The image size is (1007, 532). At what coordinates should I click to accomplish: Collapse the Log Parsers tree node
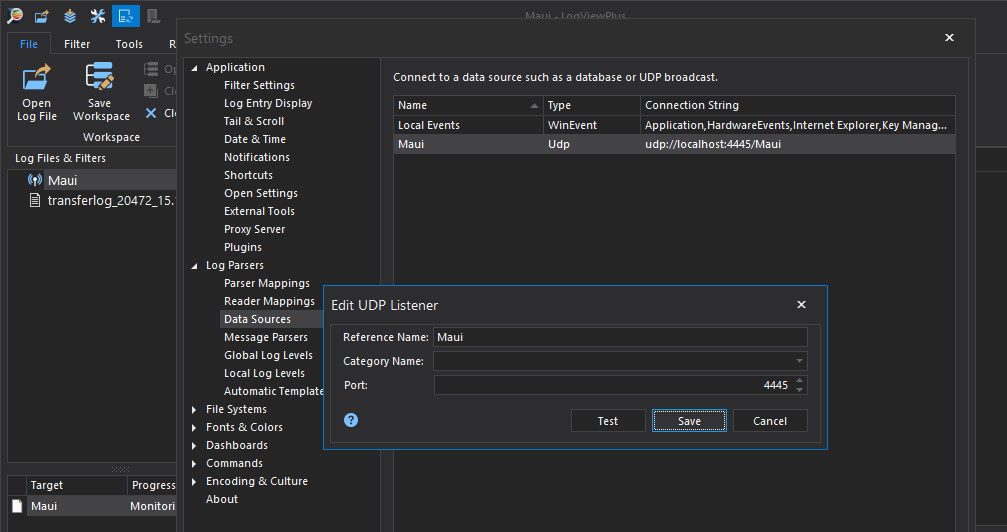[195, 265]
